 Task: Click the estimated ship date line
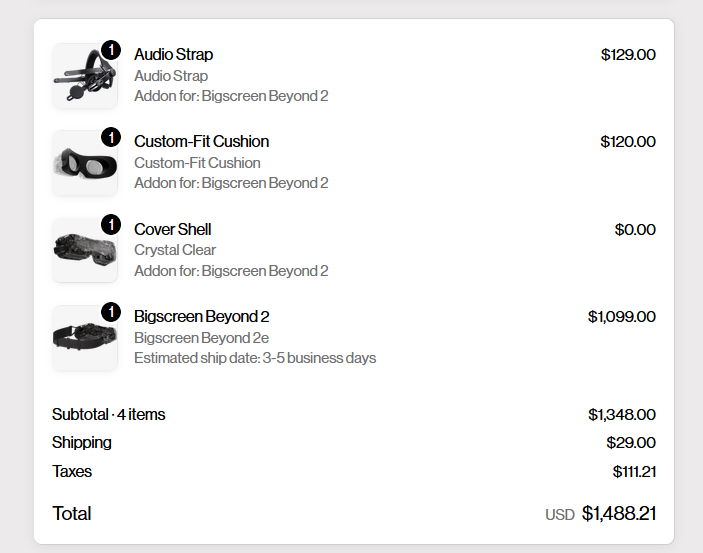coord(255,358)
